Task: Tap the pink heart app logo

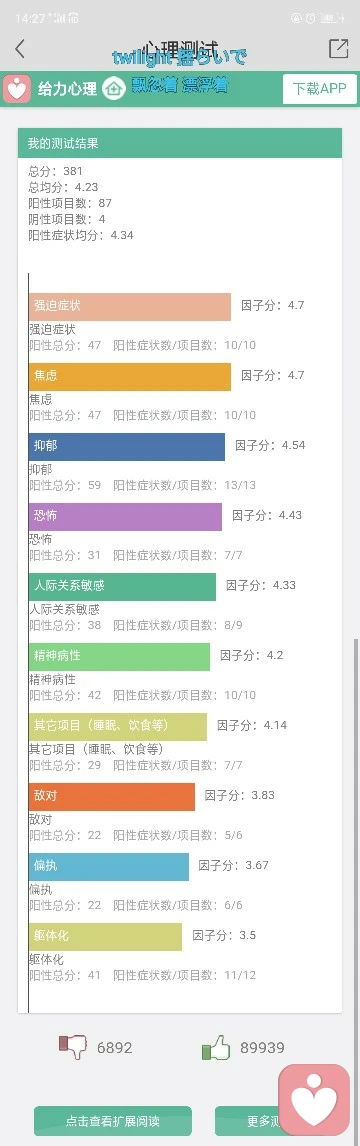Action: 17,88
